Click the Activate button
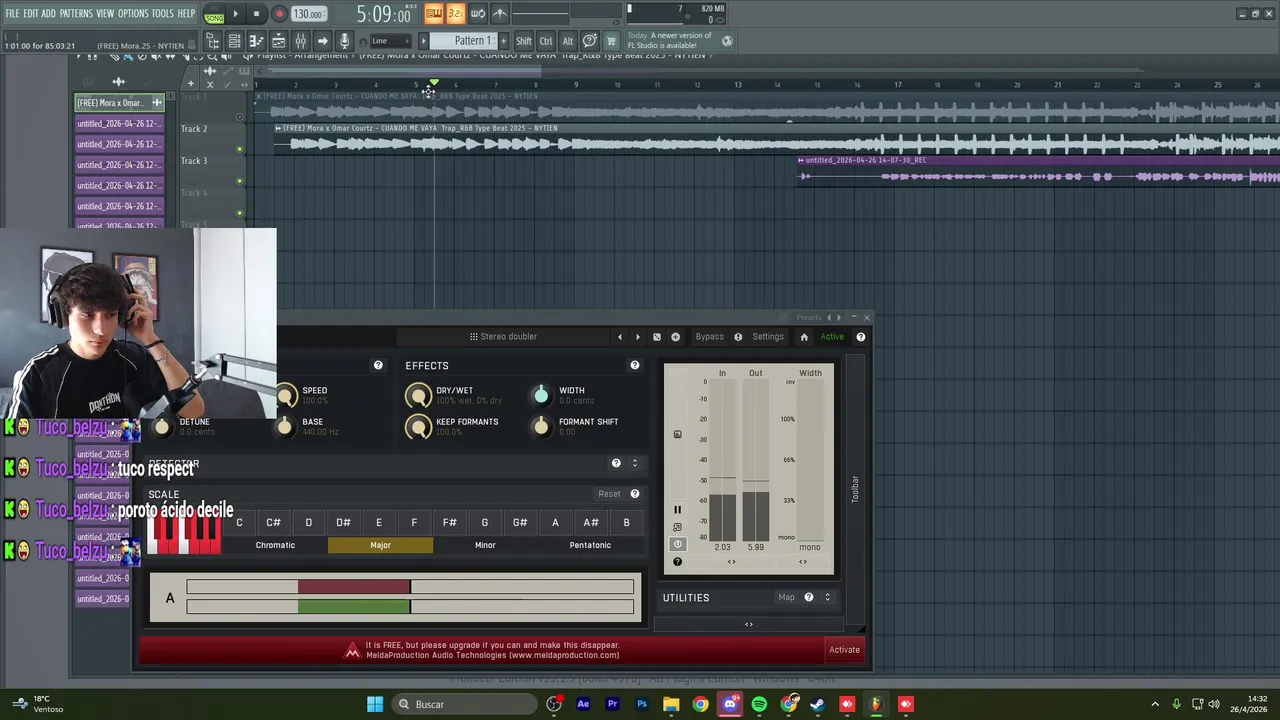1280x720 pixels. click(844, 650)
